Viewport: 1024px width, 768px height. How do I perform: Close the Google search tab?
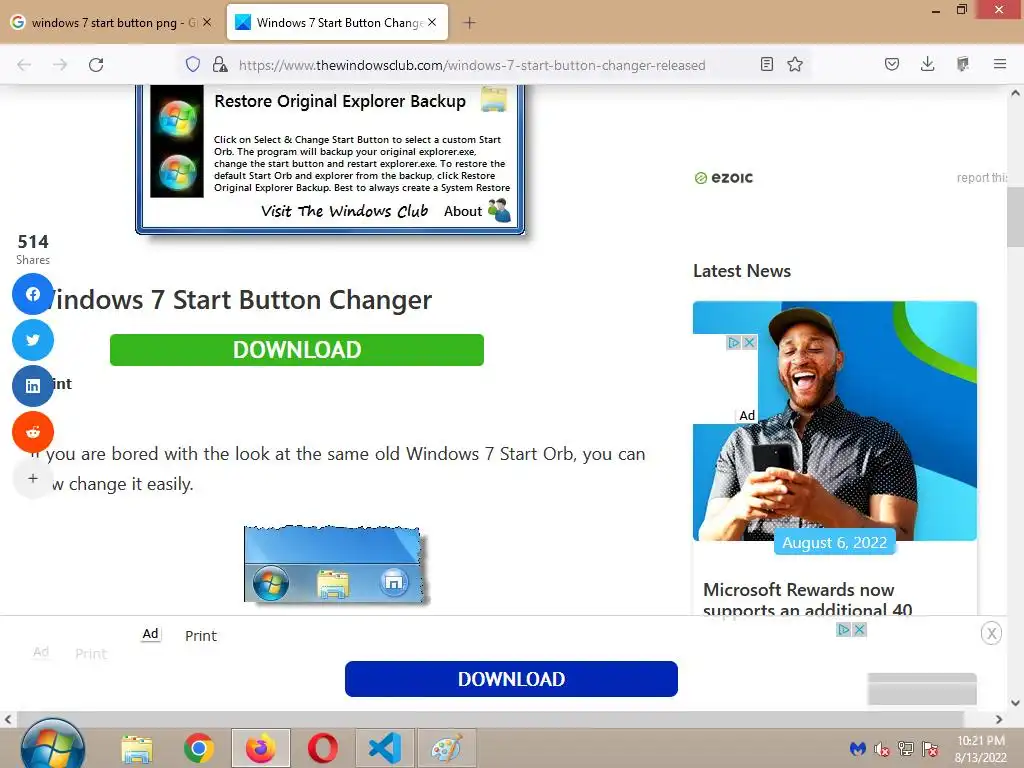[207, 22]
